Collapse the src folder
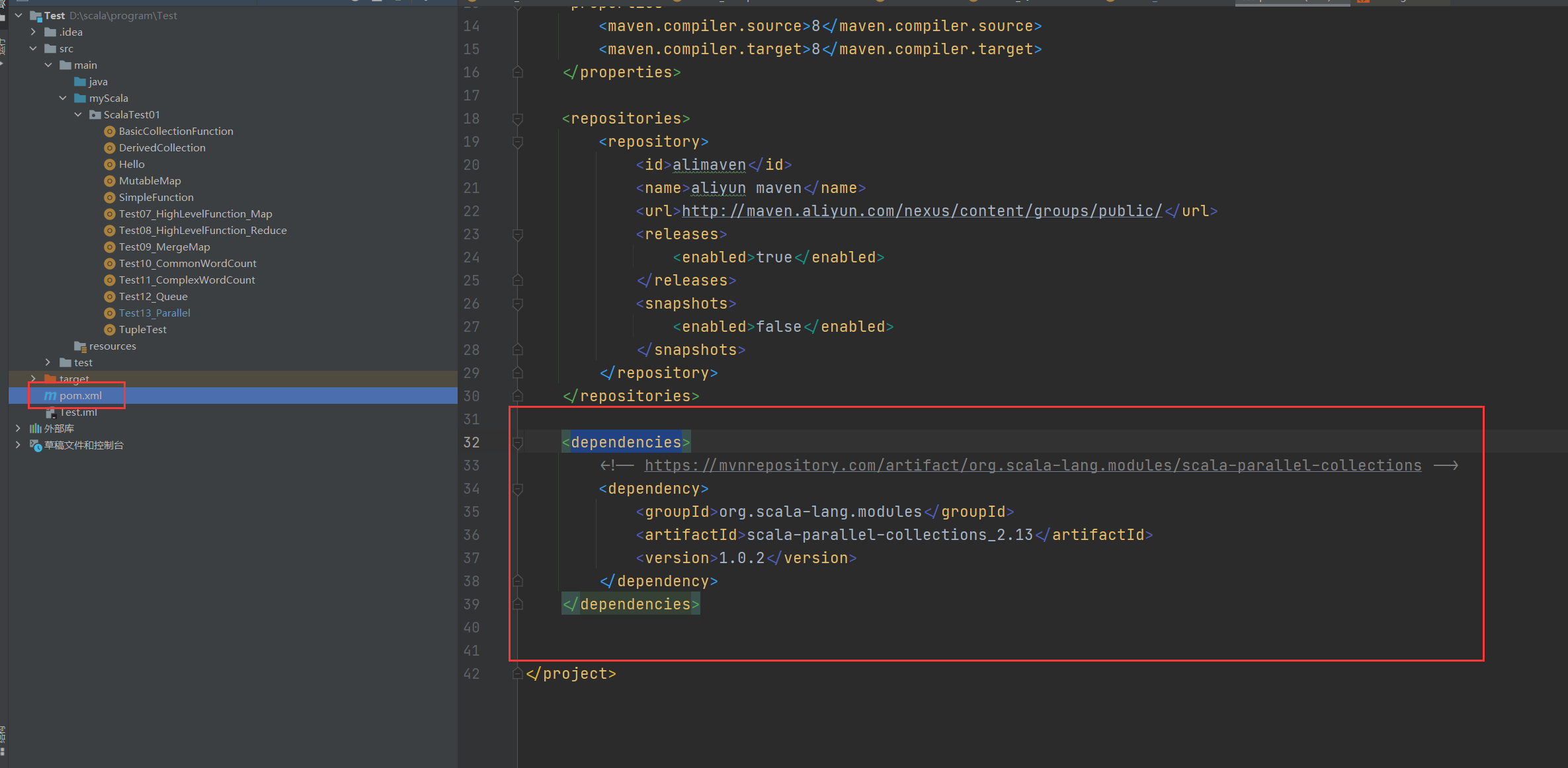Viewport: 1568px width, 768px height. coord(33,48)
